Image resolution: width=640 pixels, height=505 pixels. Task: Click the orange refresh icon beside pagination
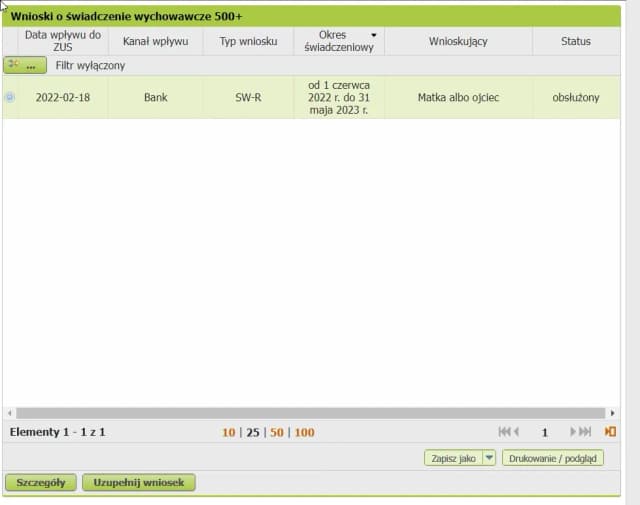pyautogui.click(x=610, y=432)
